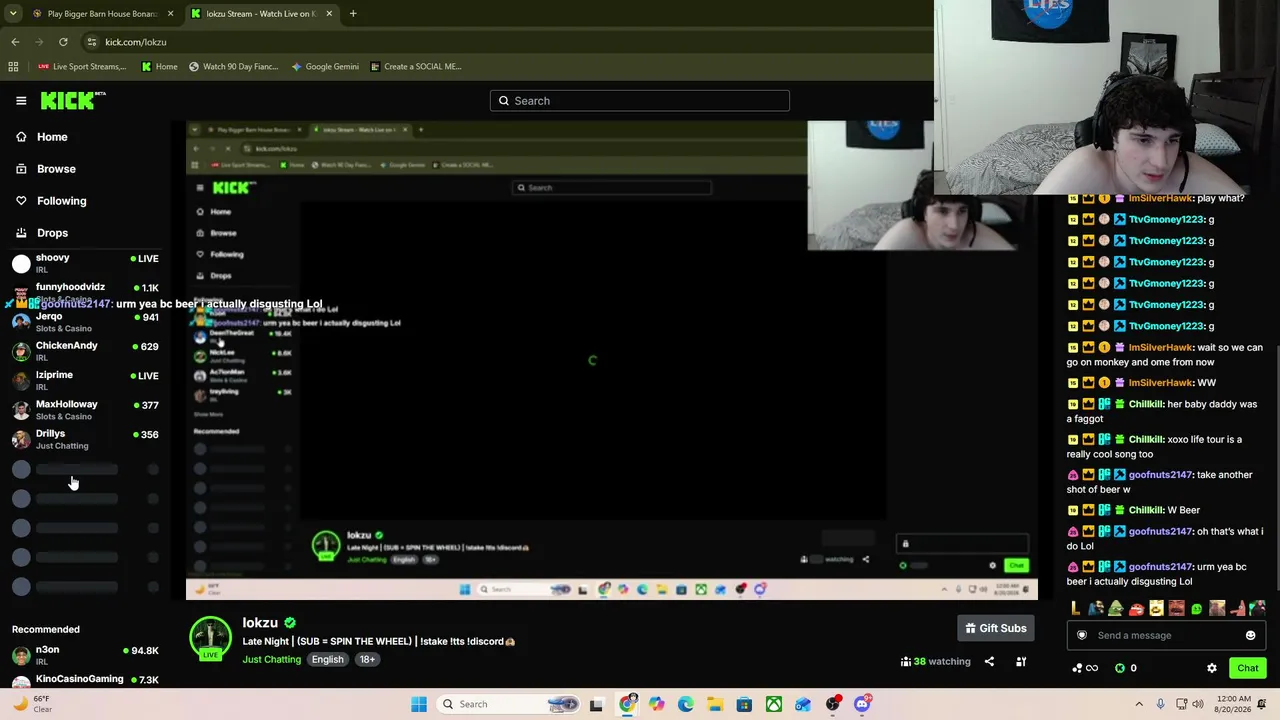
Task: Insert the red blob emote in chat
Action: click(x=1136, y=608)
